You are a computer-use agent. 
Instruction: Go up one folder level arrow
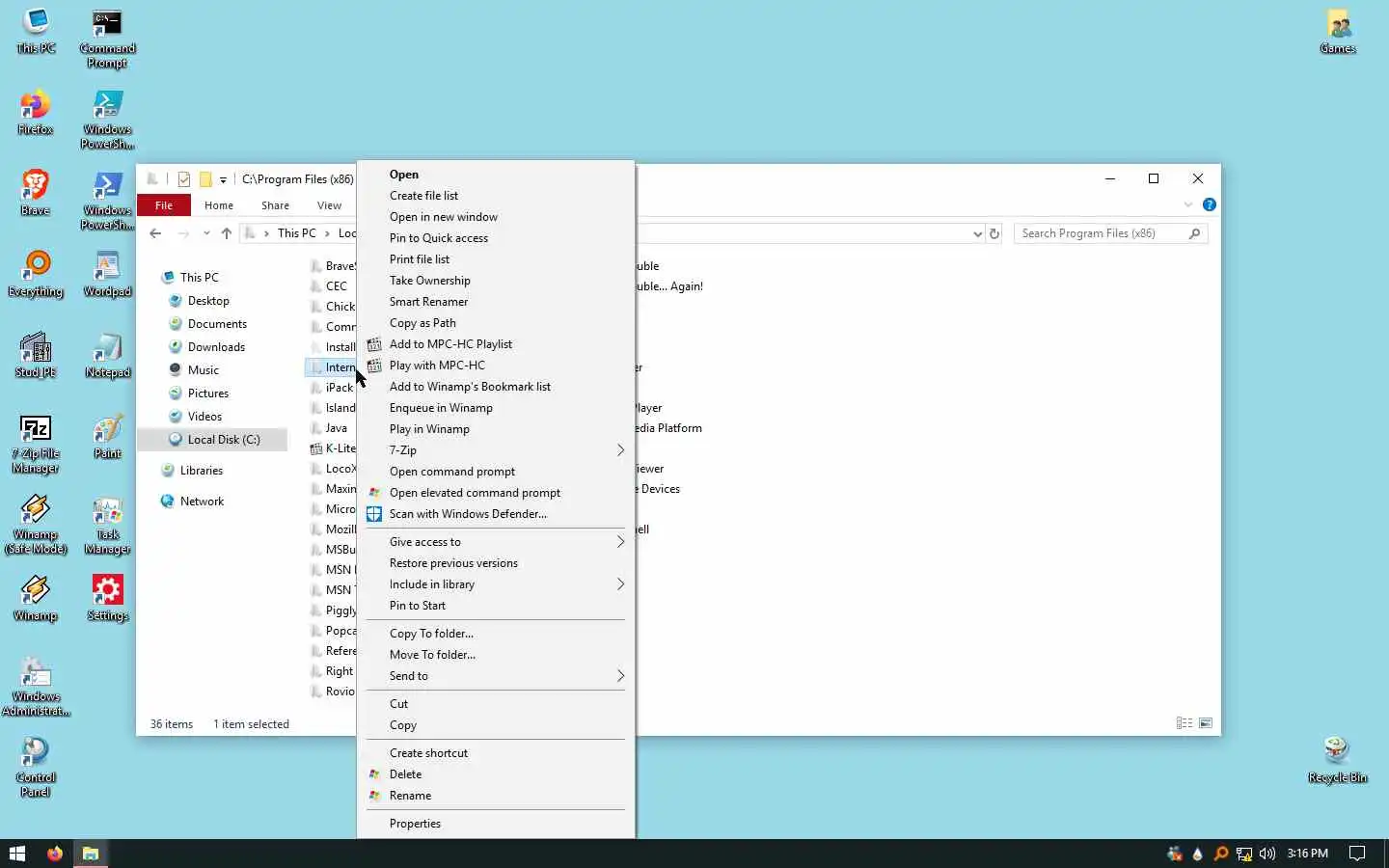point(227,233)
